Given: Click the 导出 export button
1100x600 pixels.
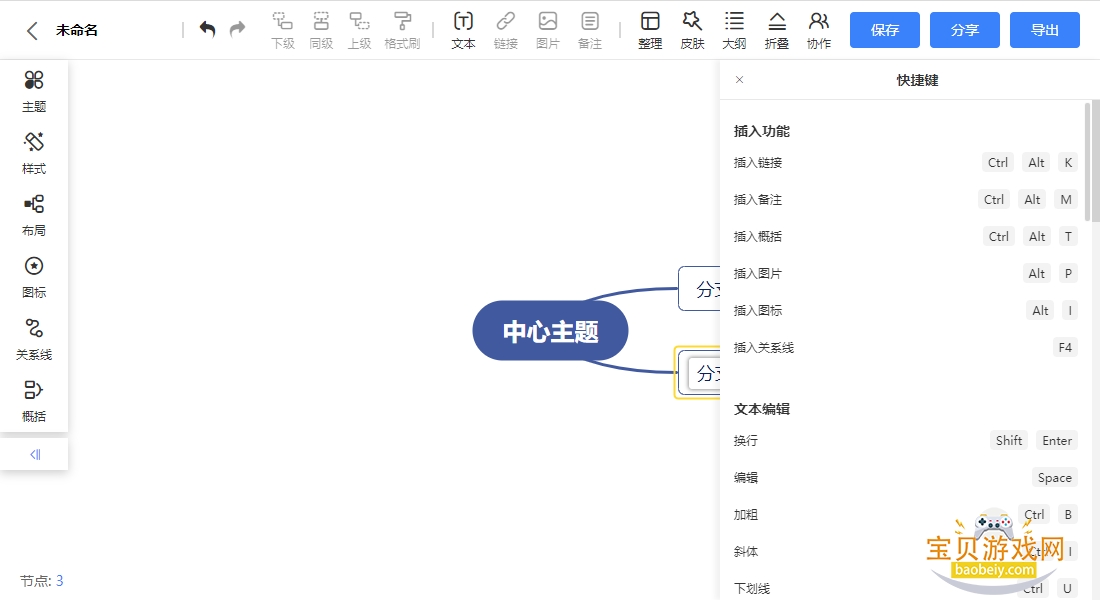Looking at the screenshot, I should pos(1045,30).
